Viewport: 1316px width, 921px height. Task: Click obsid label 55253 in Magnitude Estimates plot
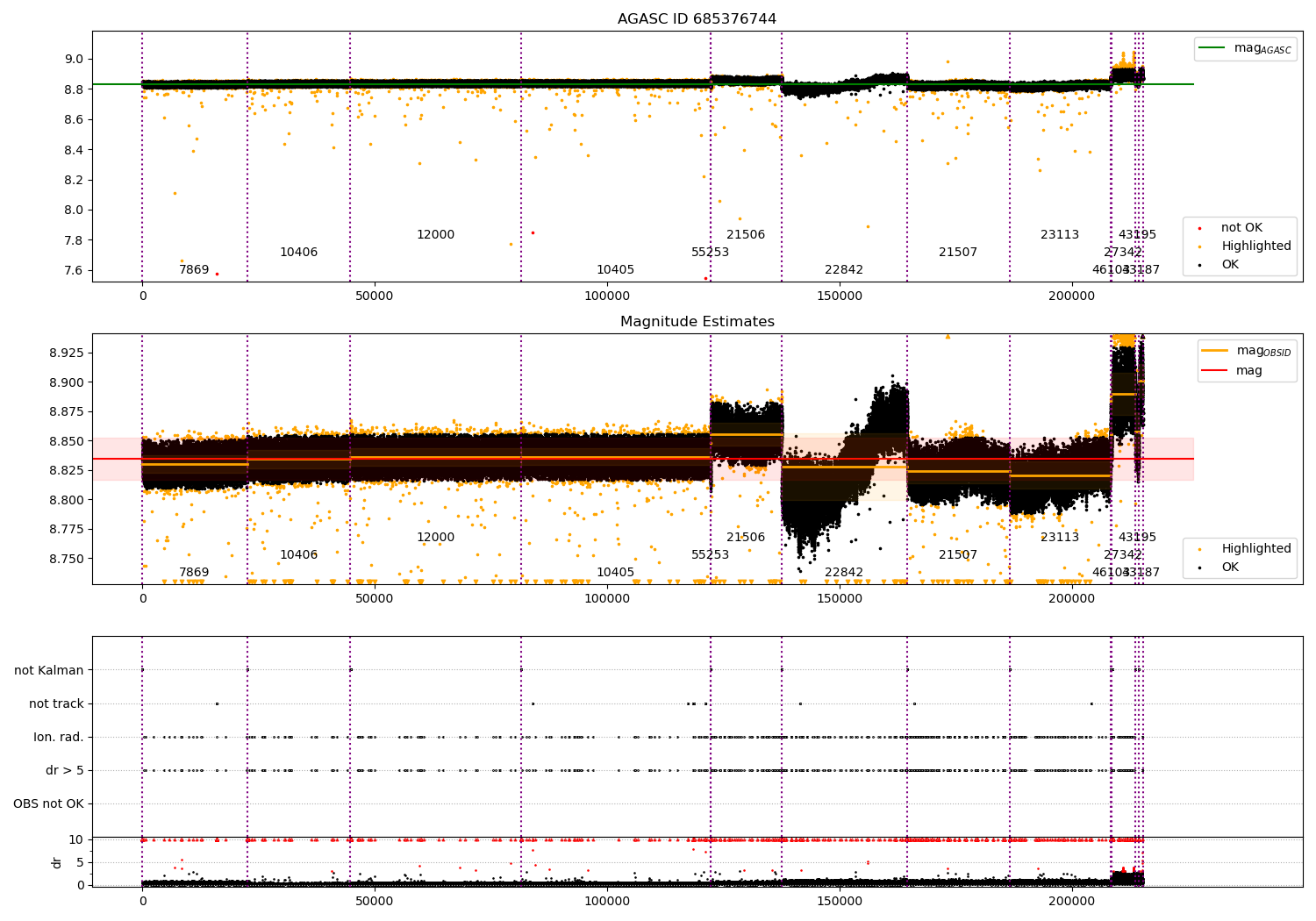point(710,555)
